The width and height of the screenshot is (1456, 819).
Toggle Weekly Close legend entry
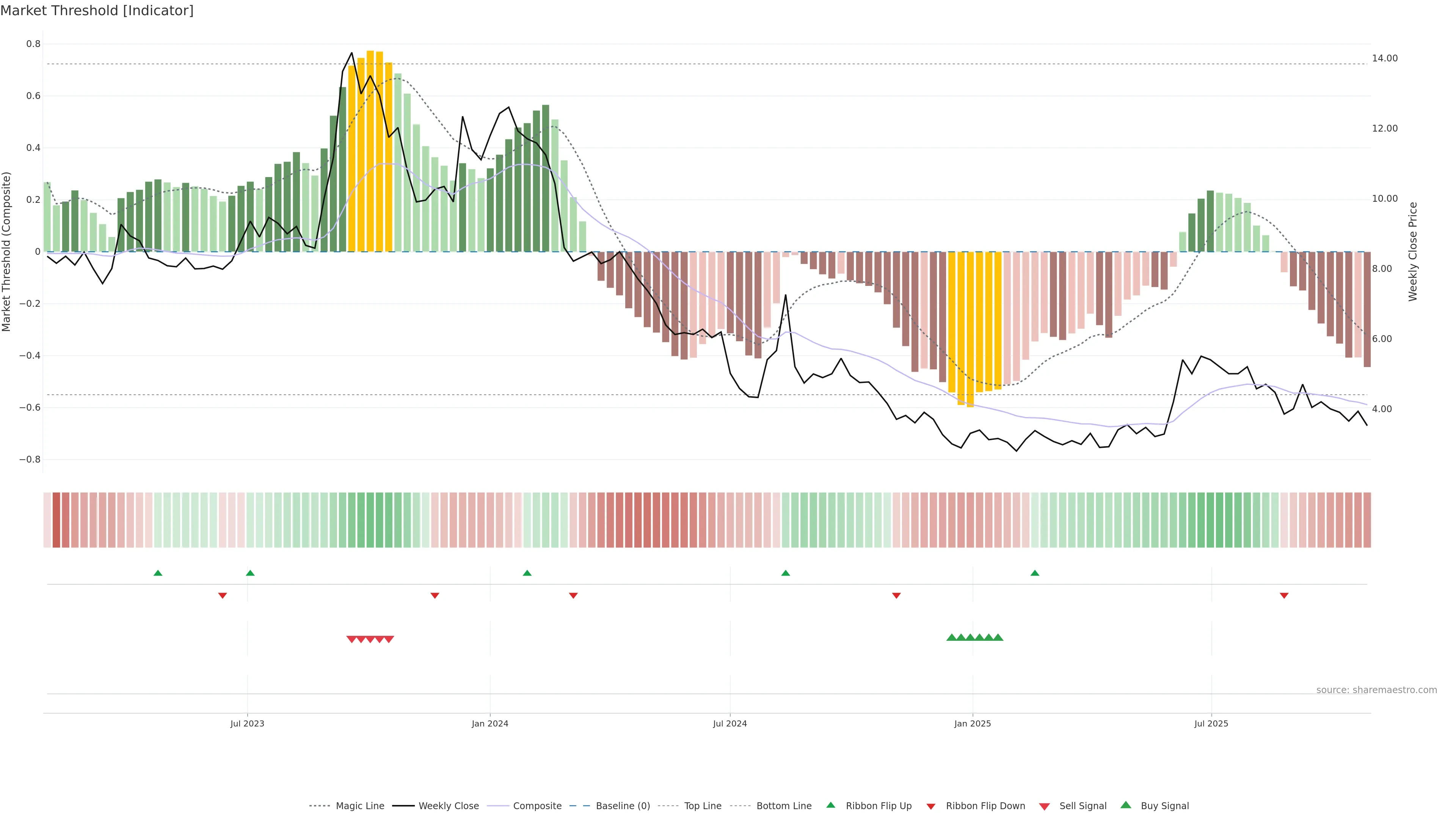pos(448,805)
